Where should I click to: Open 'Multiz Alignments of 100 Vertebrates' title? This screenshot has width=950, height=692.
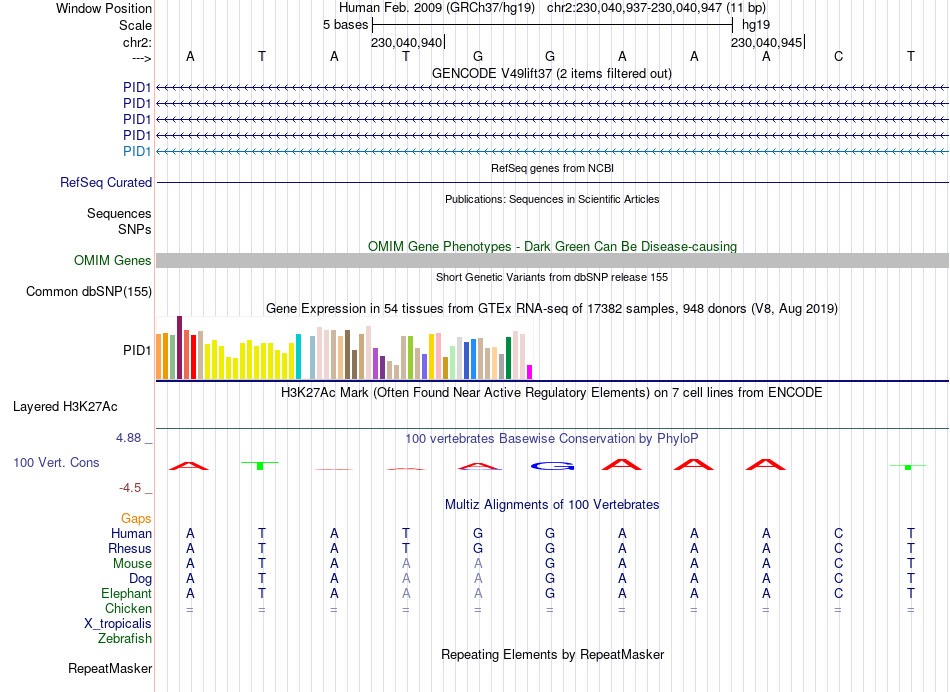pyautogui.click(x=552, y=504)
